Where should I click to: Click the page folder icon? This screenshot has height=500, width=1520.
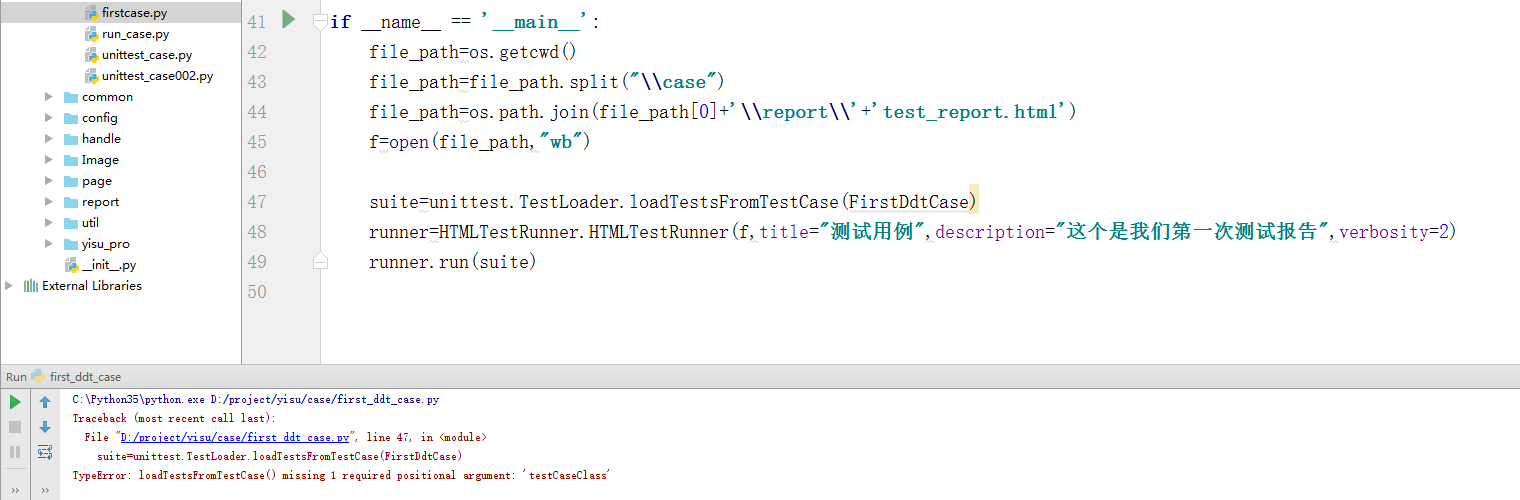[71, 181]
